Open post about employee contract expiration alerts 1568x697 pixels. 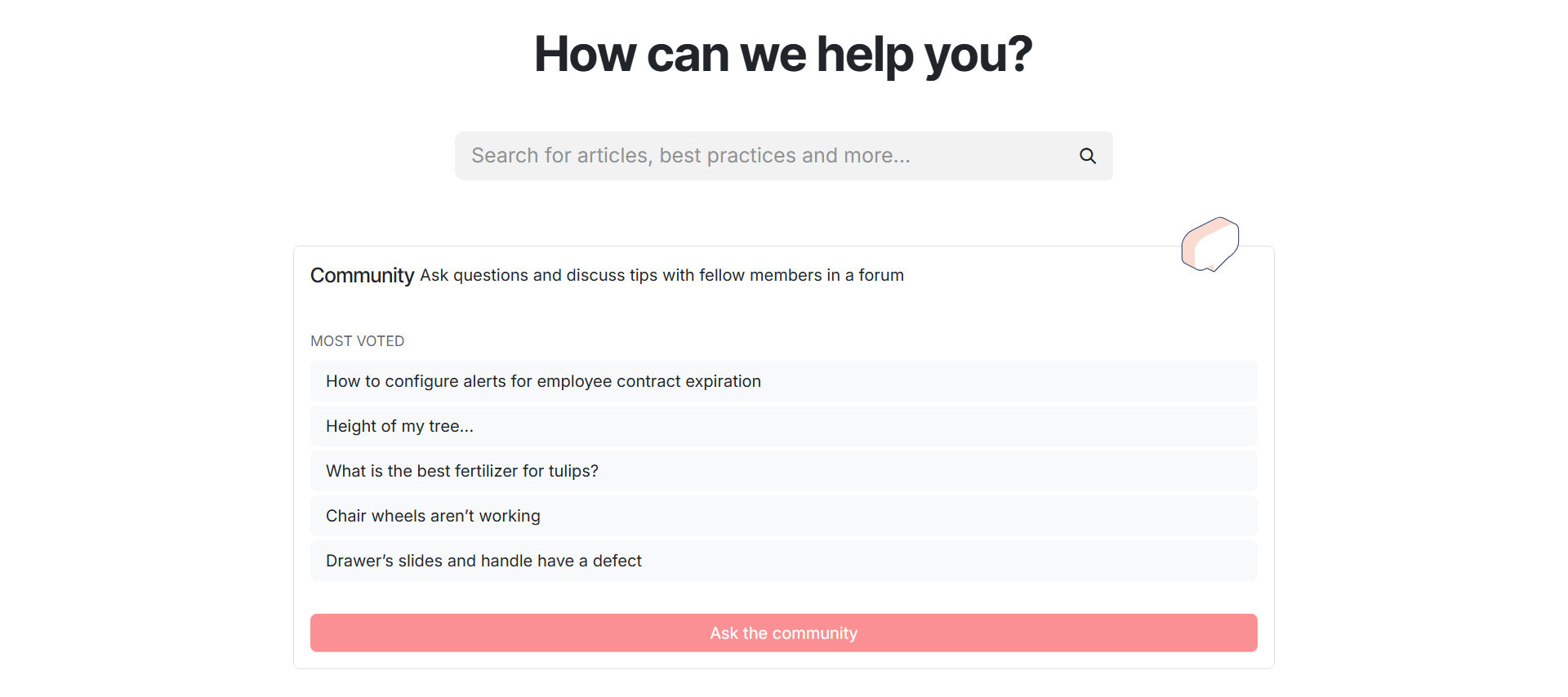click(783, 381)
